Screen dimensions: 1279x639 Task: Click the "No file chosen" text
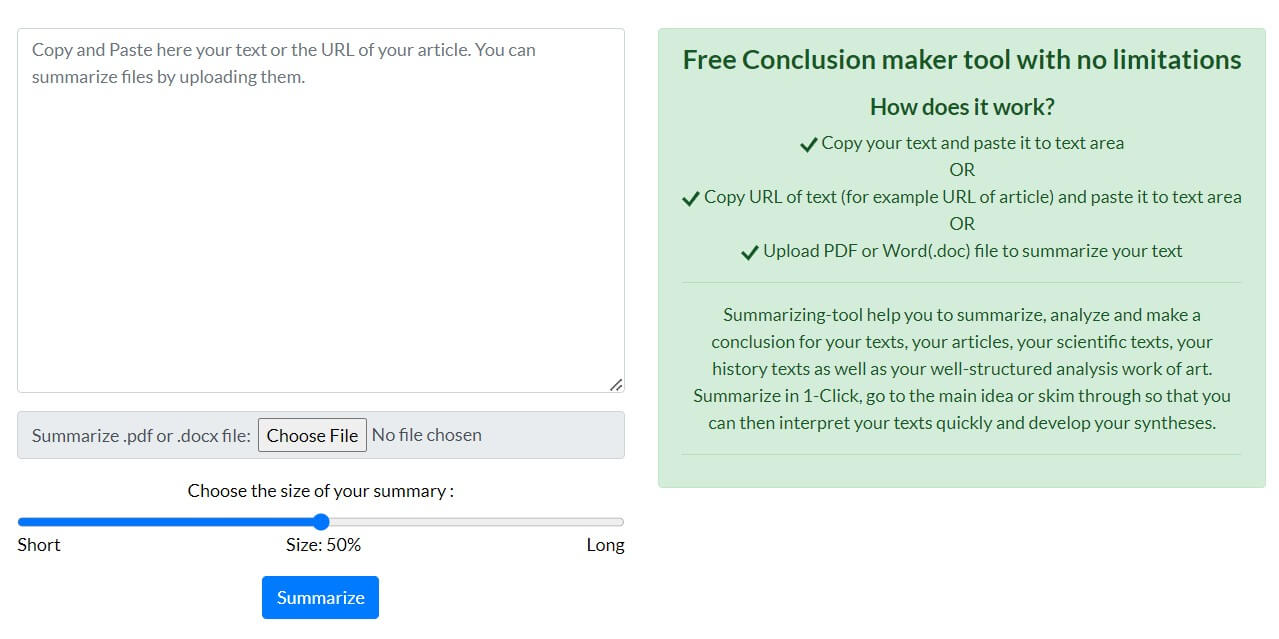tap(426, 435)
